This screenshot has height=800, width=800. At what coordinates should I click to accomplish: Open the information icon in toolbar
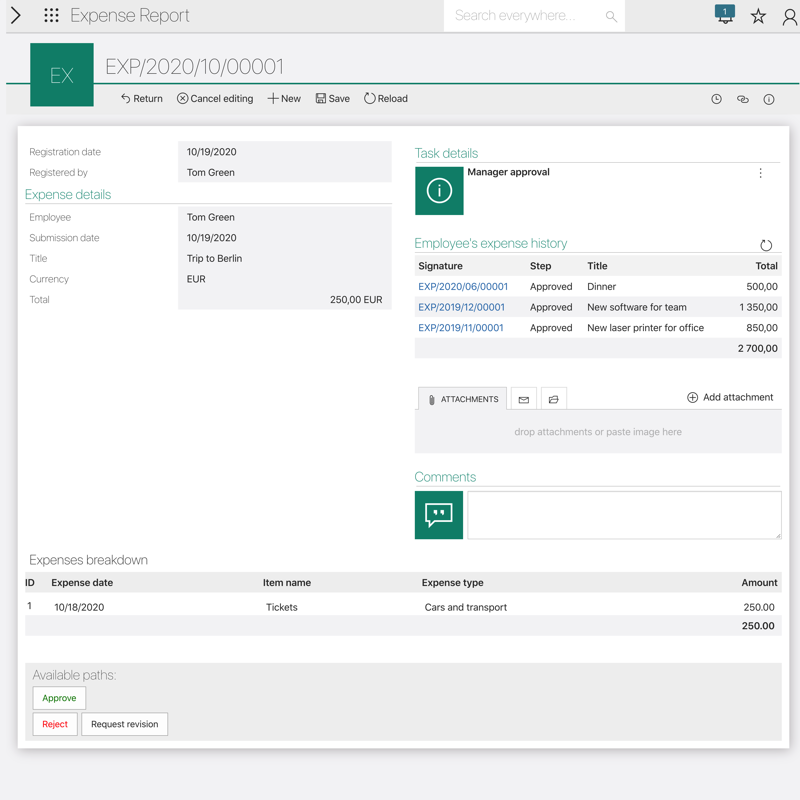click(769, 99)
